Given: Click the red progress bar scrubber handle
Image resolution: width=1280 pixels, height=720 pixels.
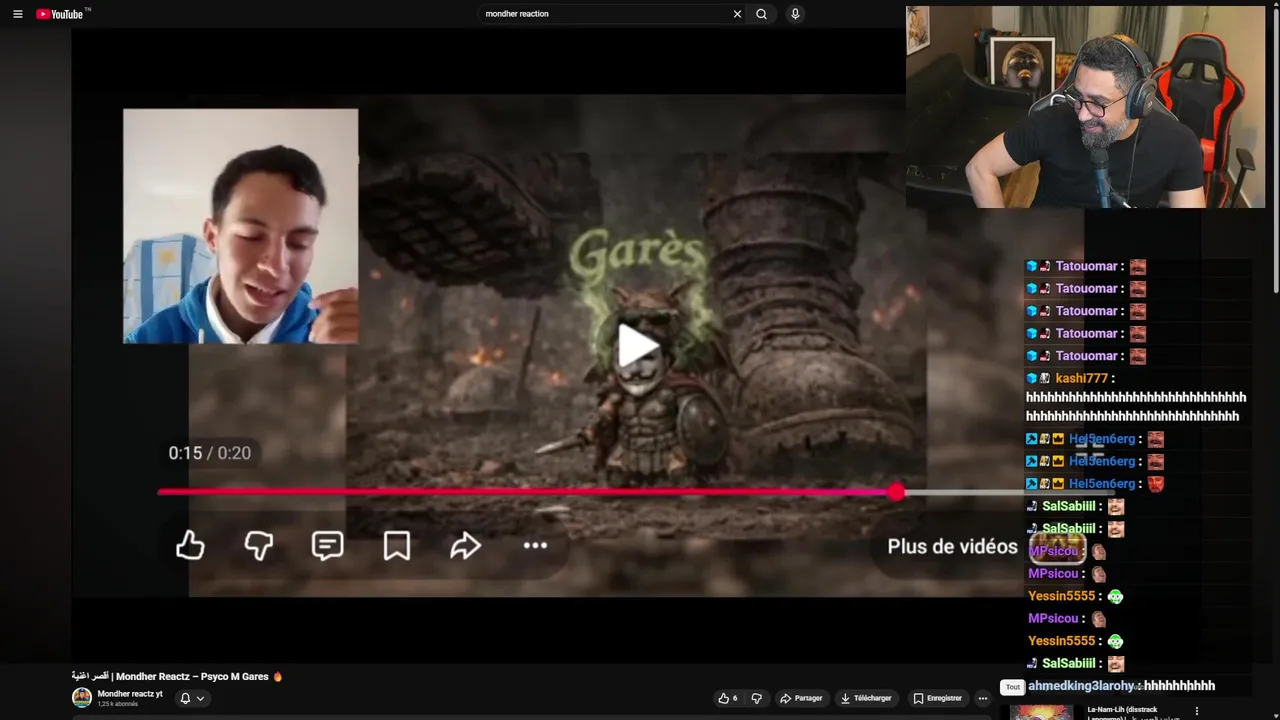Looking at the screenshot, I should point(896,492).
